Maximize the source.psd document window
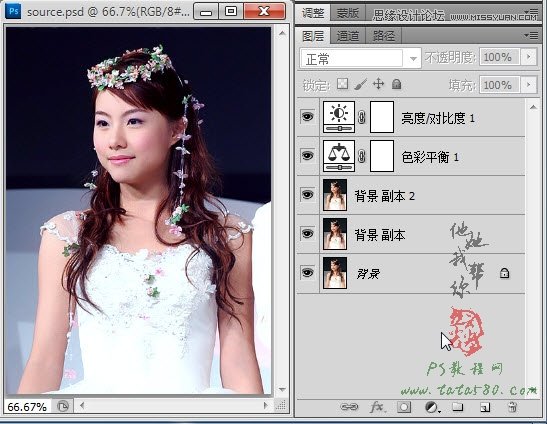The width and height of the screenshot is (547, 424). 231,12
